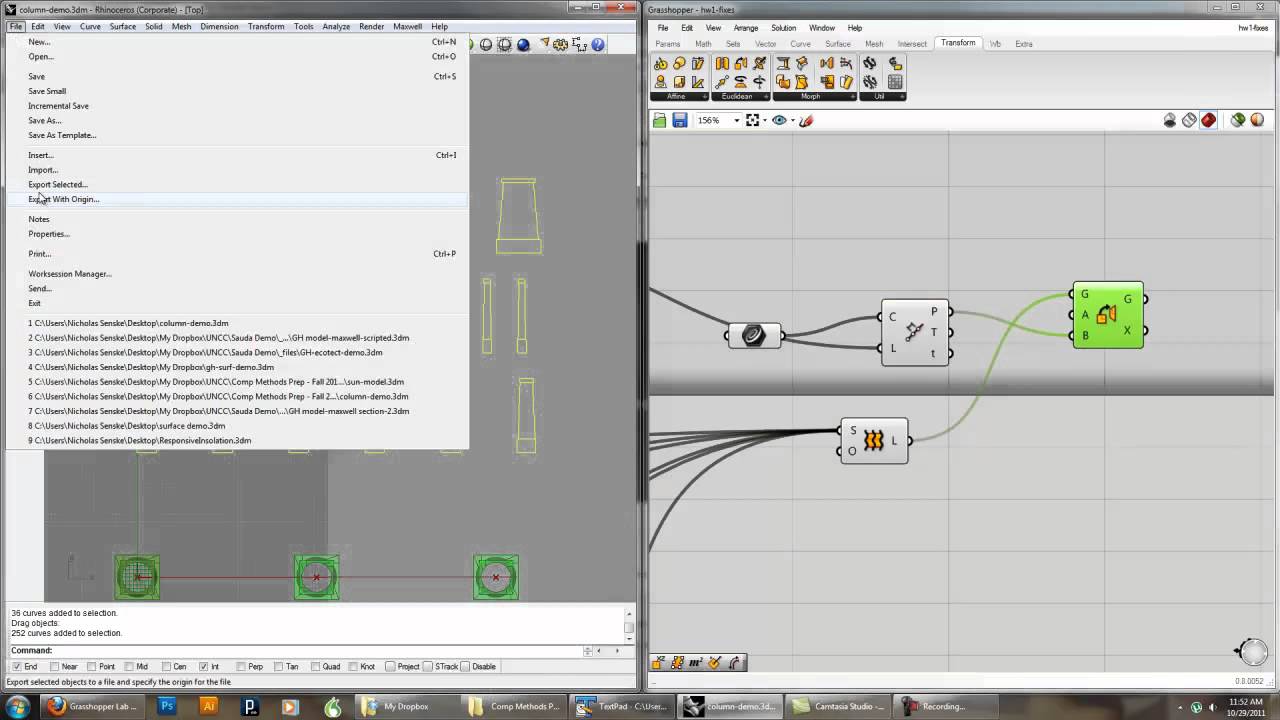Select the component with S and O inputs
The image size is (1280, 720).
874,441
